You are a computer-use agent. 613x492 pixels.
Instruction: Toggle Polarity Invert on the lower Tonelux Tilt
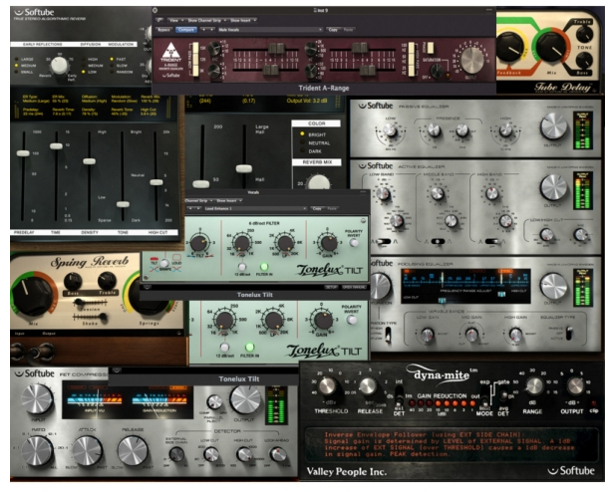click(351, 320)
